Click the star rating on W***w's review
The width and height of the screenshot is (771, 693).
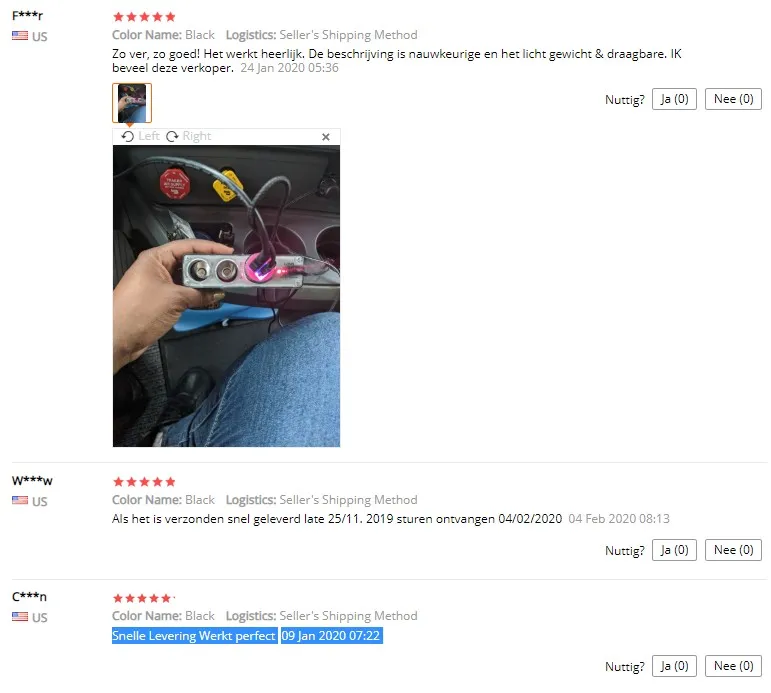tap(144, 482)
